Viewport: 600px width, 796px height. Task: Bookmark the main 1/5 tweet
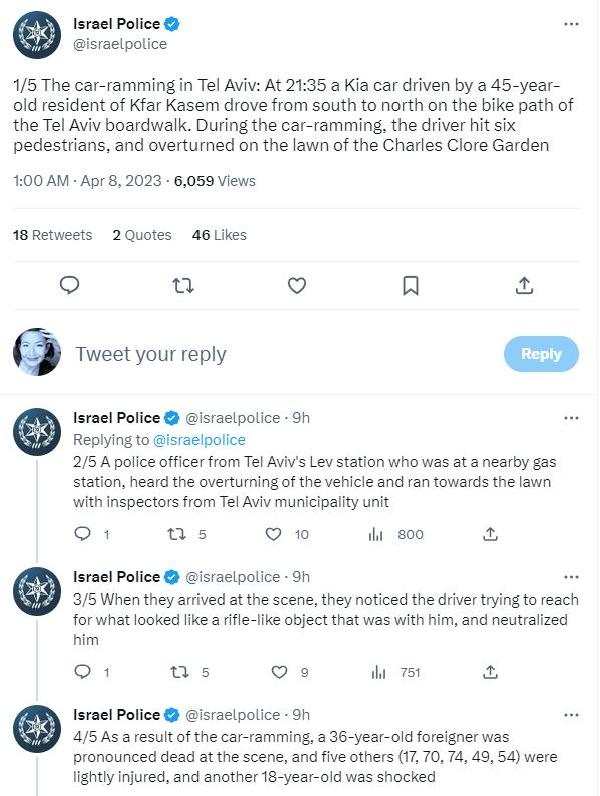click(x=410, y=285)
